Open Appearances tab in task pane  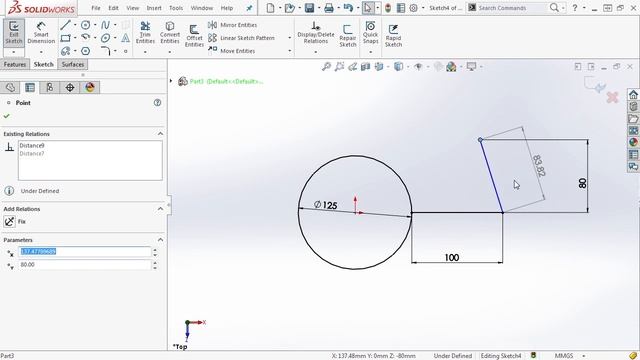tap(633, 142)
